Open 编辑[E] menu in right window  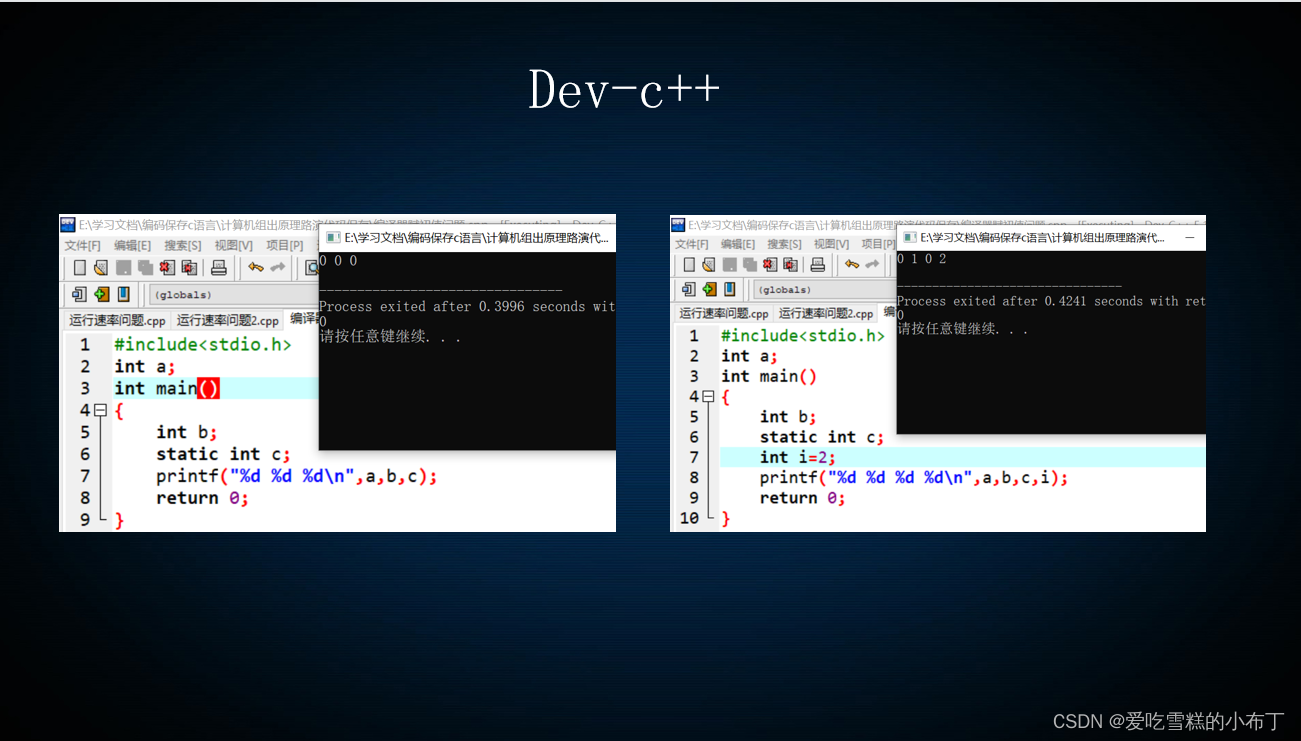pos(739,244)
